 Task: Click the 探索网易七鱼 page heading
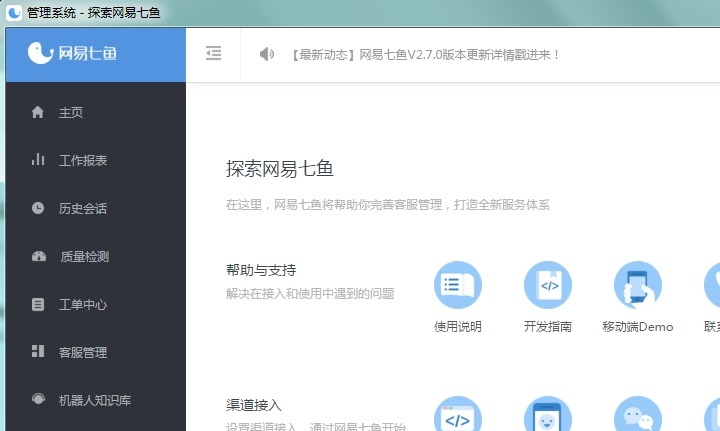tap(280, 169)
